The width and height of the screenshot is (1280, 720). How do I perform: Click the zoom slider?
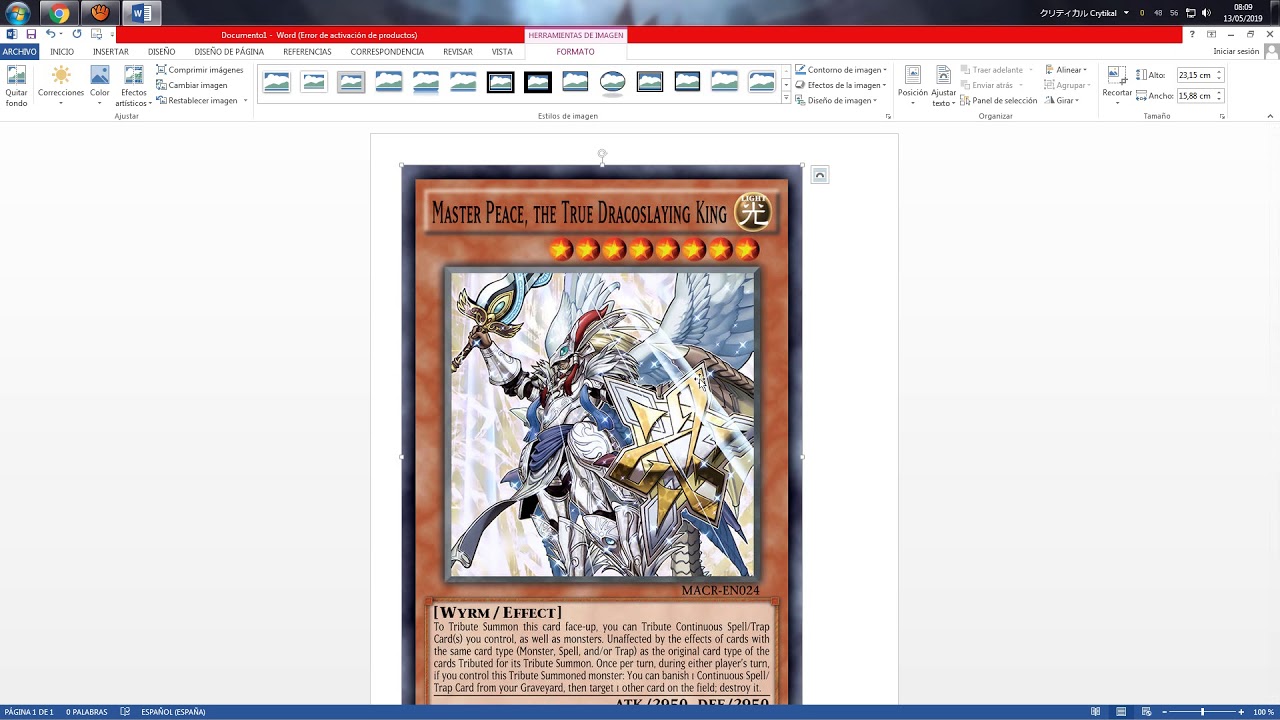click(1202, 712)
